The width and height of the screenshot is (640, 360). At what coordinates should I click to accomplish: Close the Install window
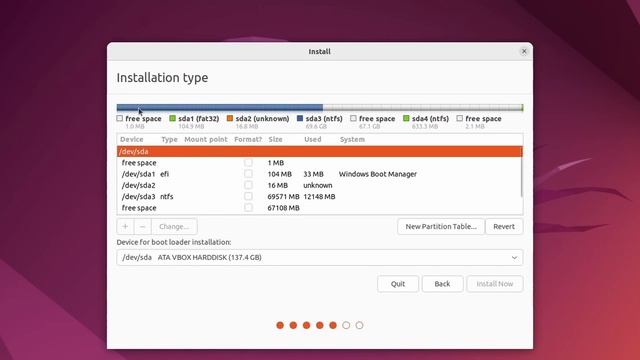[524, 51]
